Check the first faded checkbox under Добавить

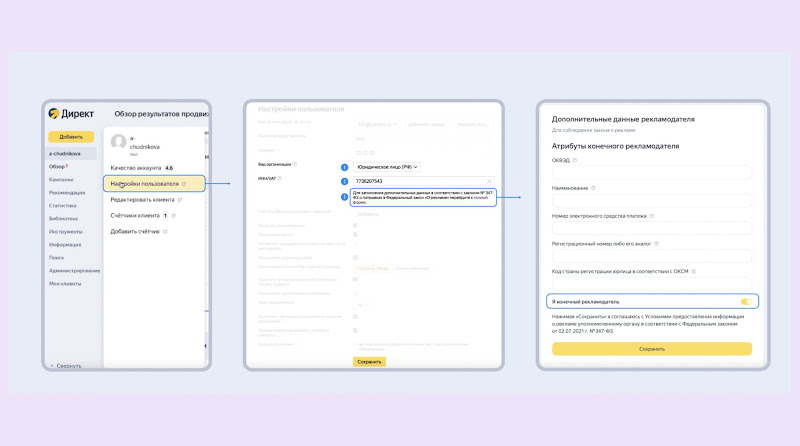(x=356, y=226)
